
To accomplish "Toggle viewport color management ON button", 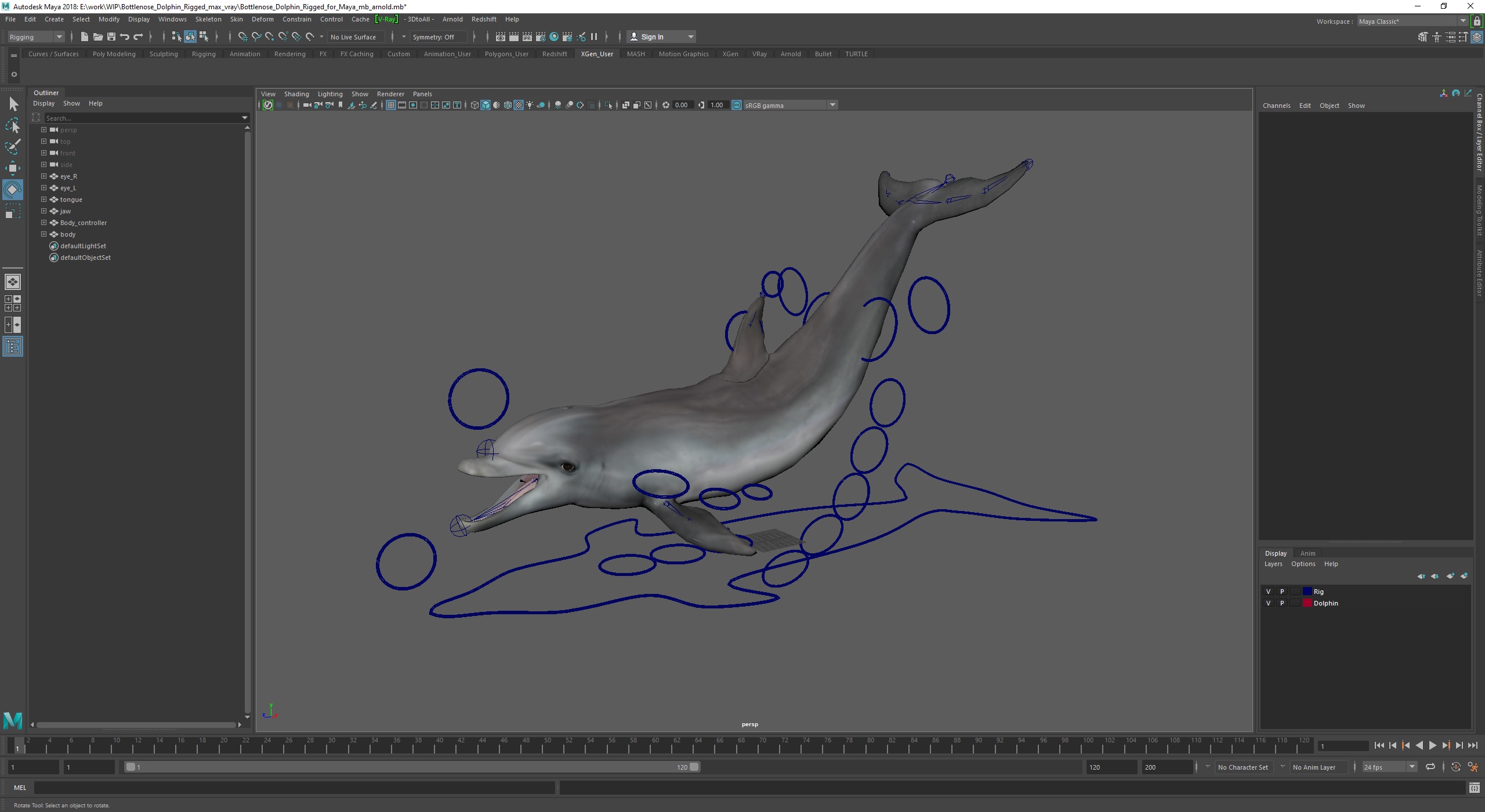I will pyautogui.click(x=737, y=105).
